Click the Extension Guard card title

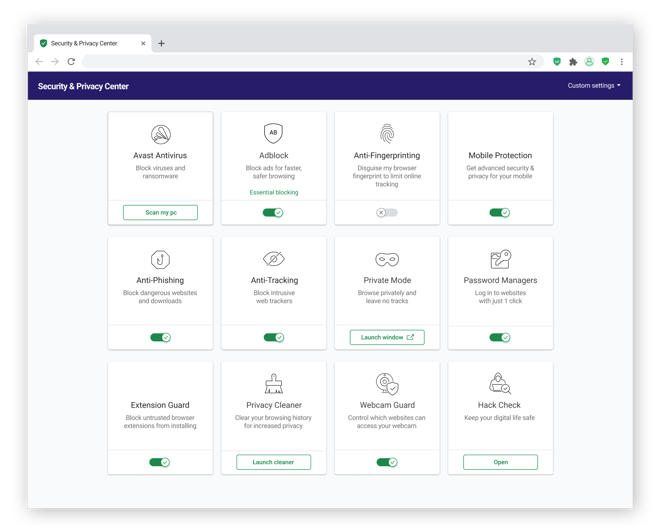pos(160,405)
